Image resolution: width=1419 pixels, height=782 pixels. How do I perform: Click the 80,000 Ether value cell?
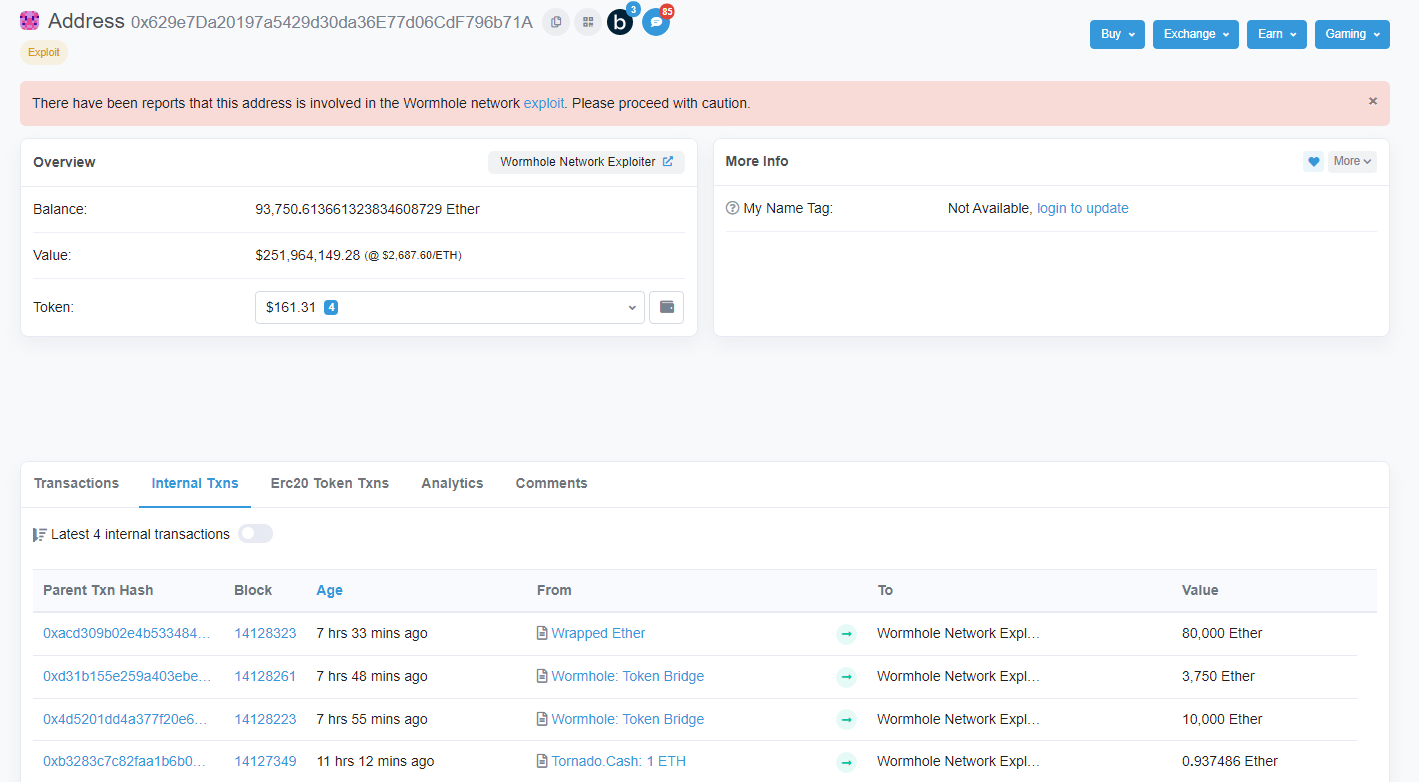pos(1222,633)
